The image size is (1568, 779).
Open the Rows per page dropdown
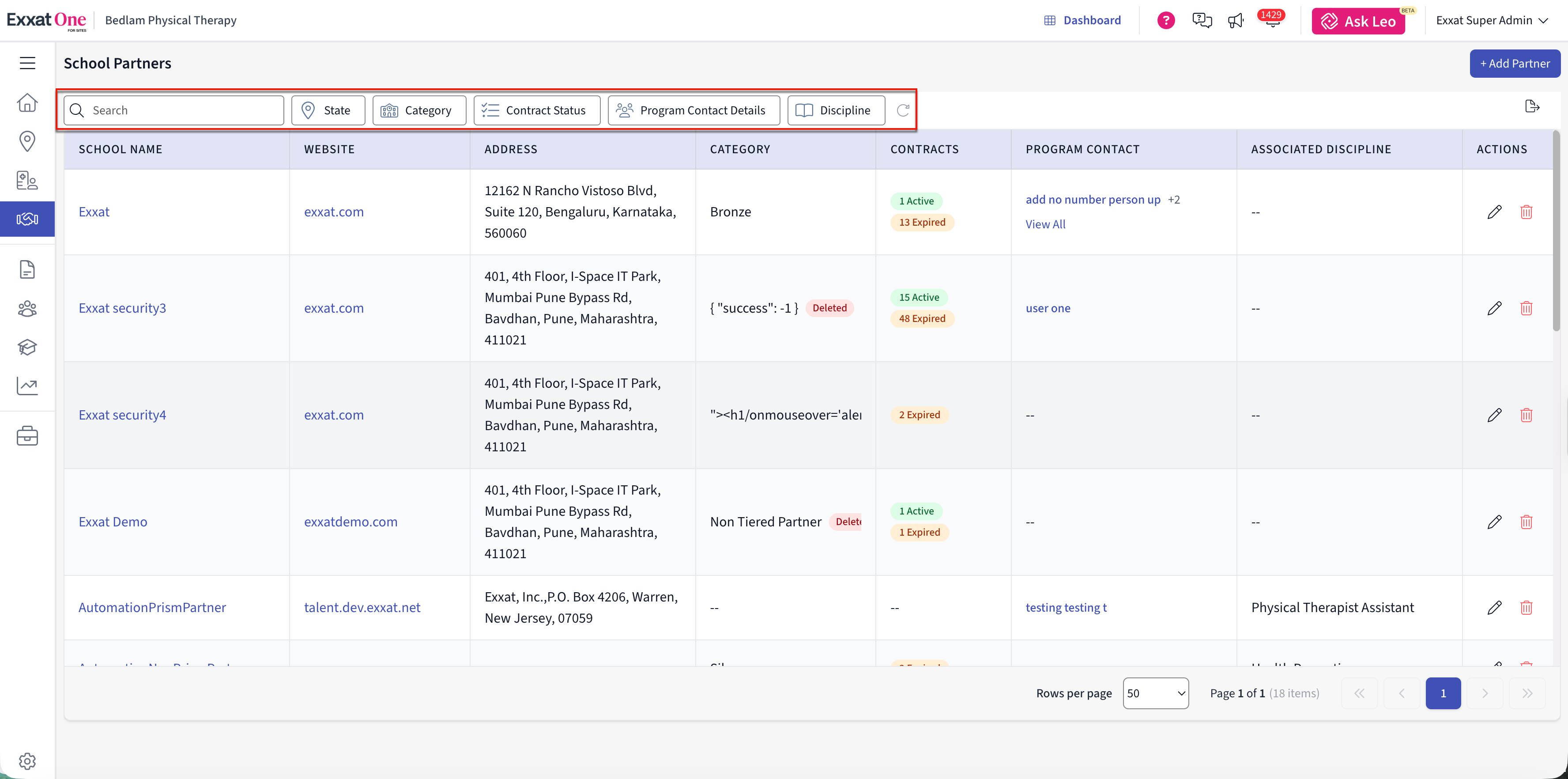pos(1155,693)
